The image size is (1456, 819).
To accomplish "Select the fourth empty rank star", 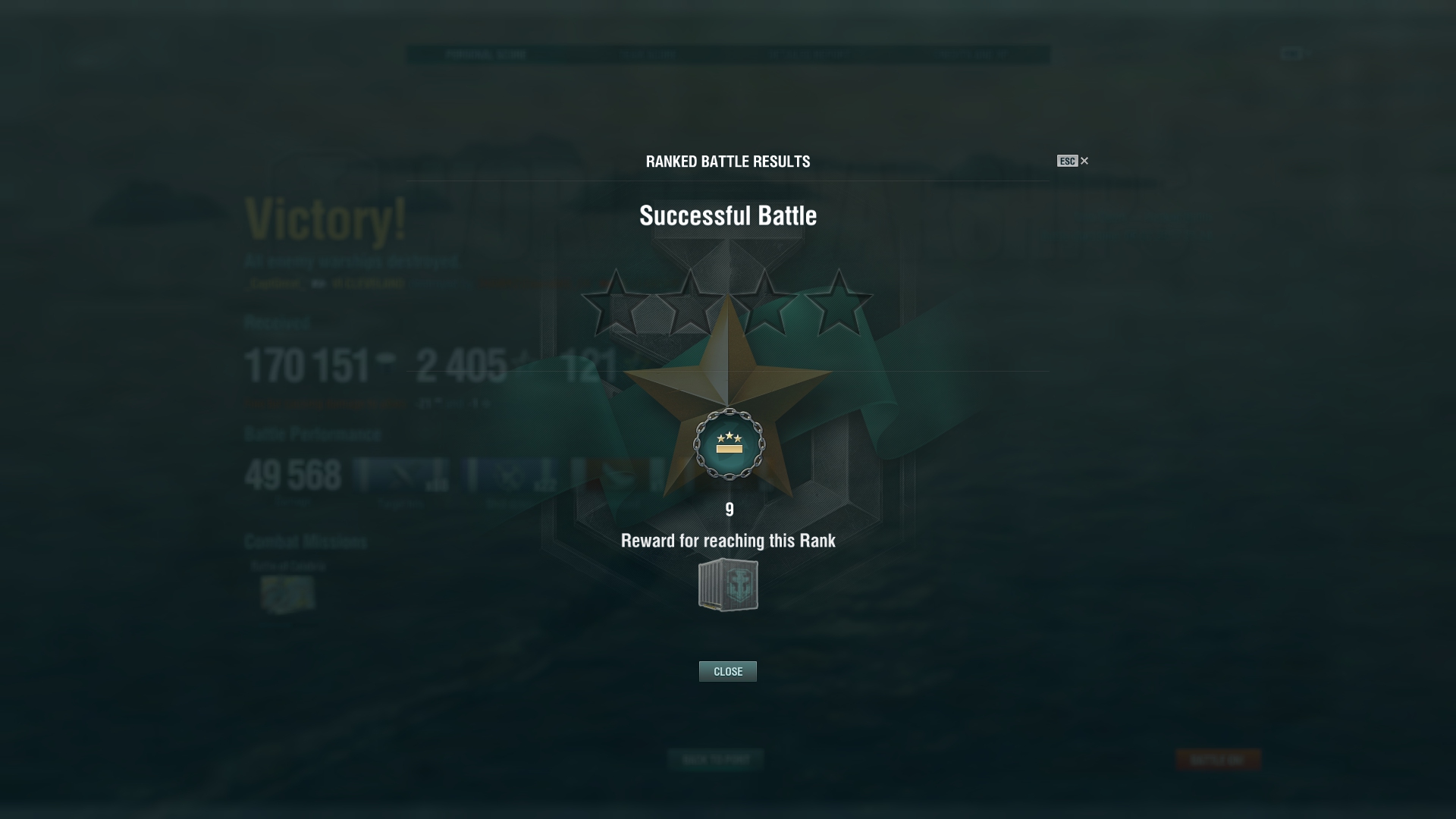I will [x=839, y=303].
